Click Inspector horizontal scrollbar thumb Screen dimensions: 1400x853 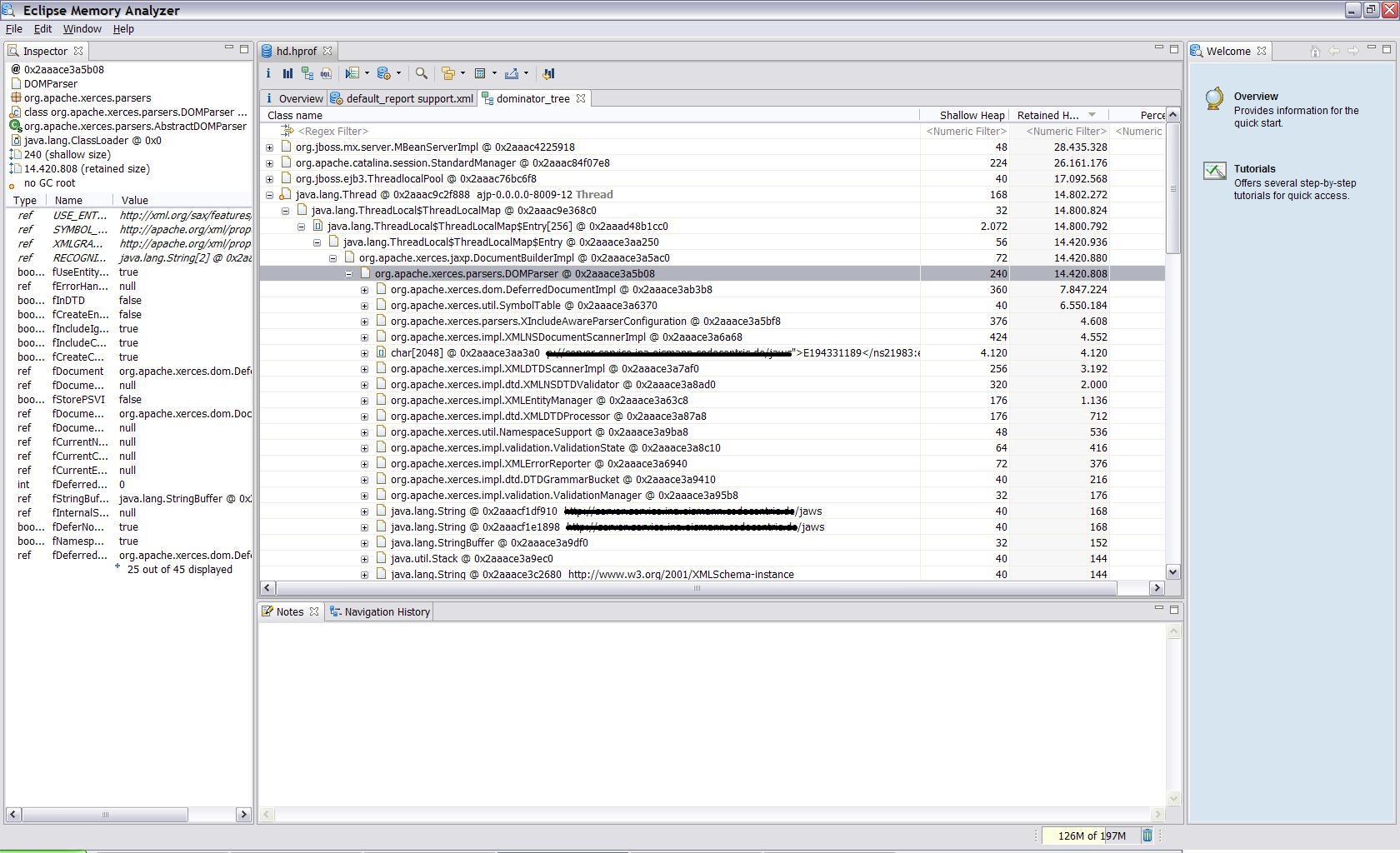(x=104, y=814)
